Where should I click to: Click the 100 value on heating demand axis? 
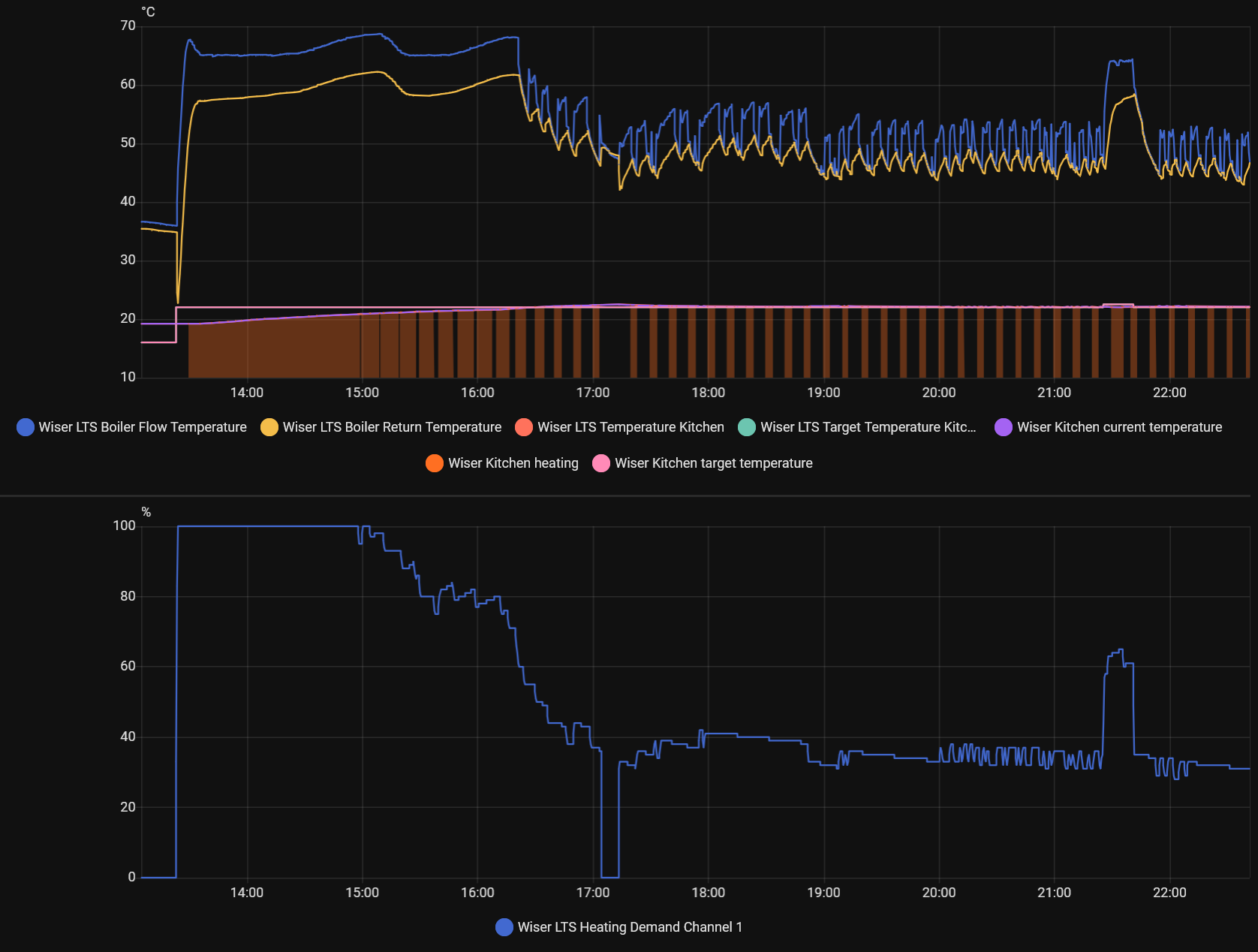(x=124, y=526)
